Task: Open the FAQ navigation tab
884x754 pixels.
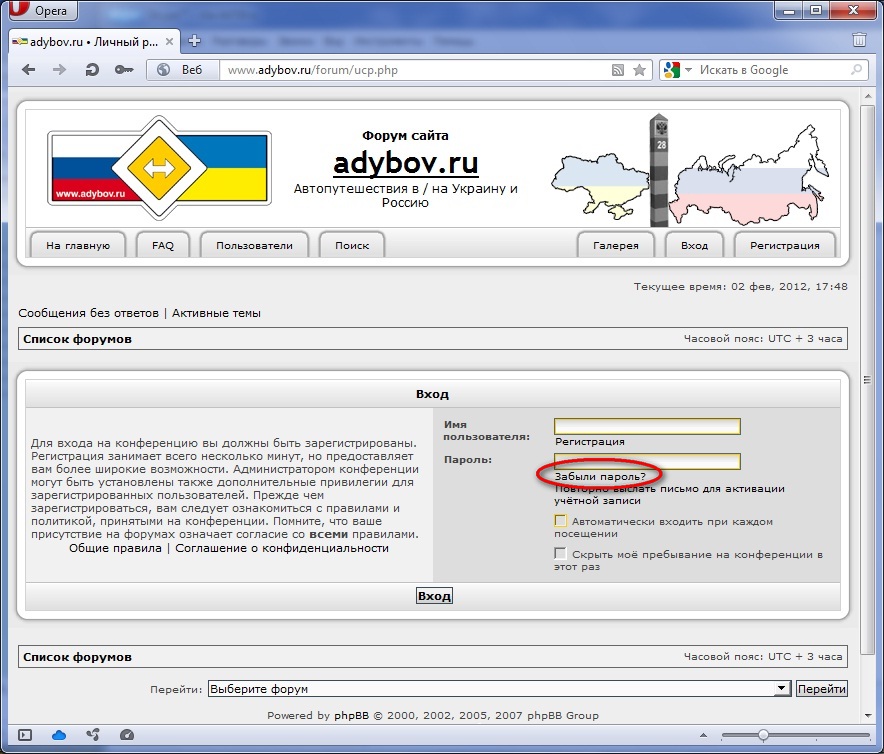Action: click(x=163, y=245)
